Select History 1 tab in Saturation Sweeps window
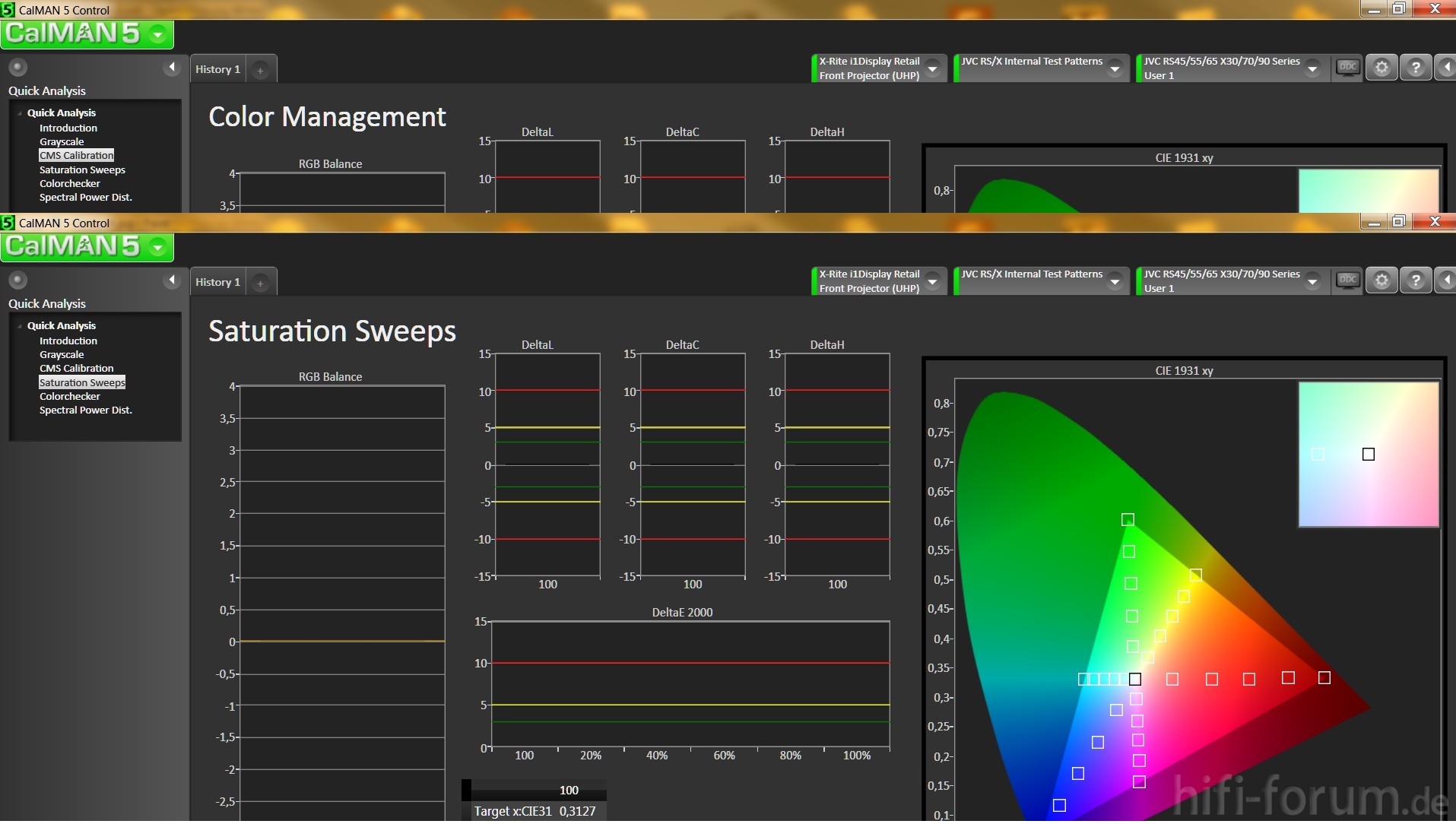Viewport: 1456px width, 824px height. coord(217,282)
